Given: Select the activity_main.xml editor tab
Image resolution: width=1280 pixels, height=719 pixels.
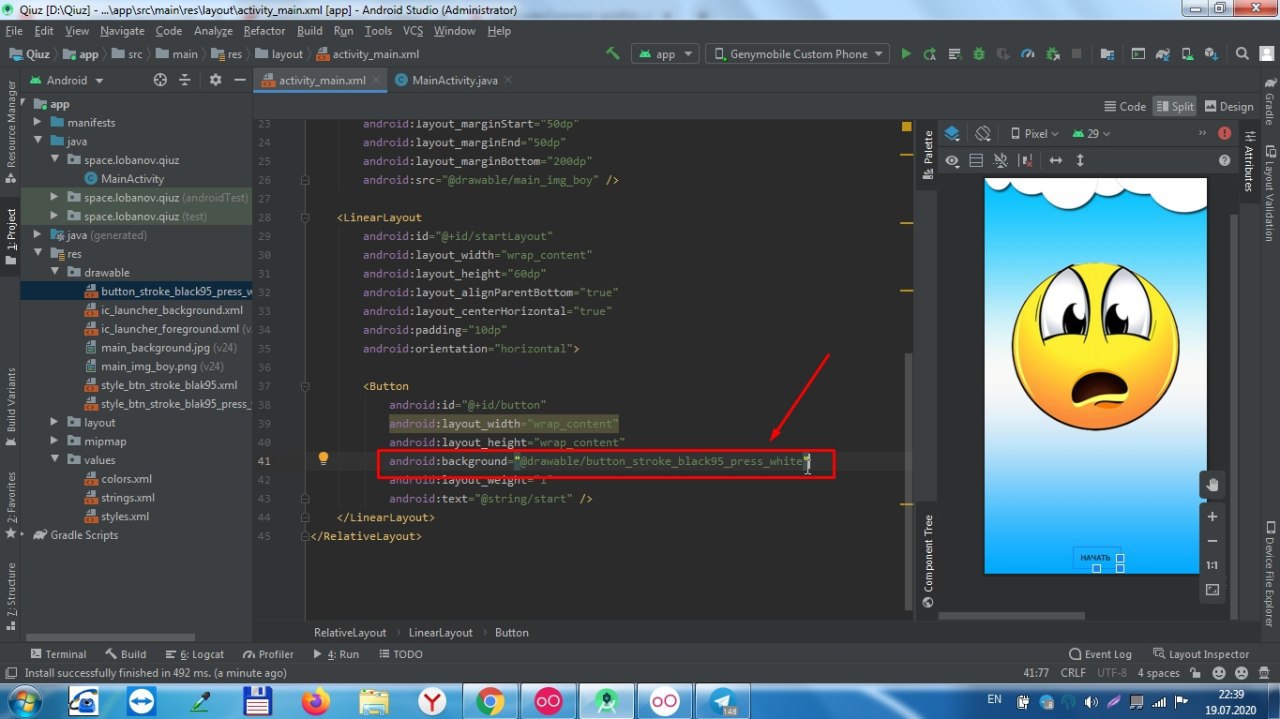Looking at the screenshot, I should point(320,80).
